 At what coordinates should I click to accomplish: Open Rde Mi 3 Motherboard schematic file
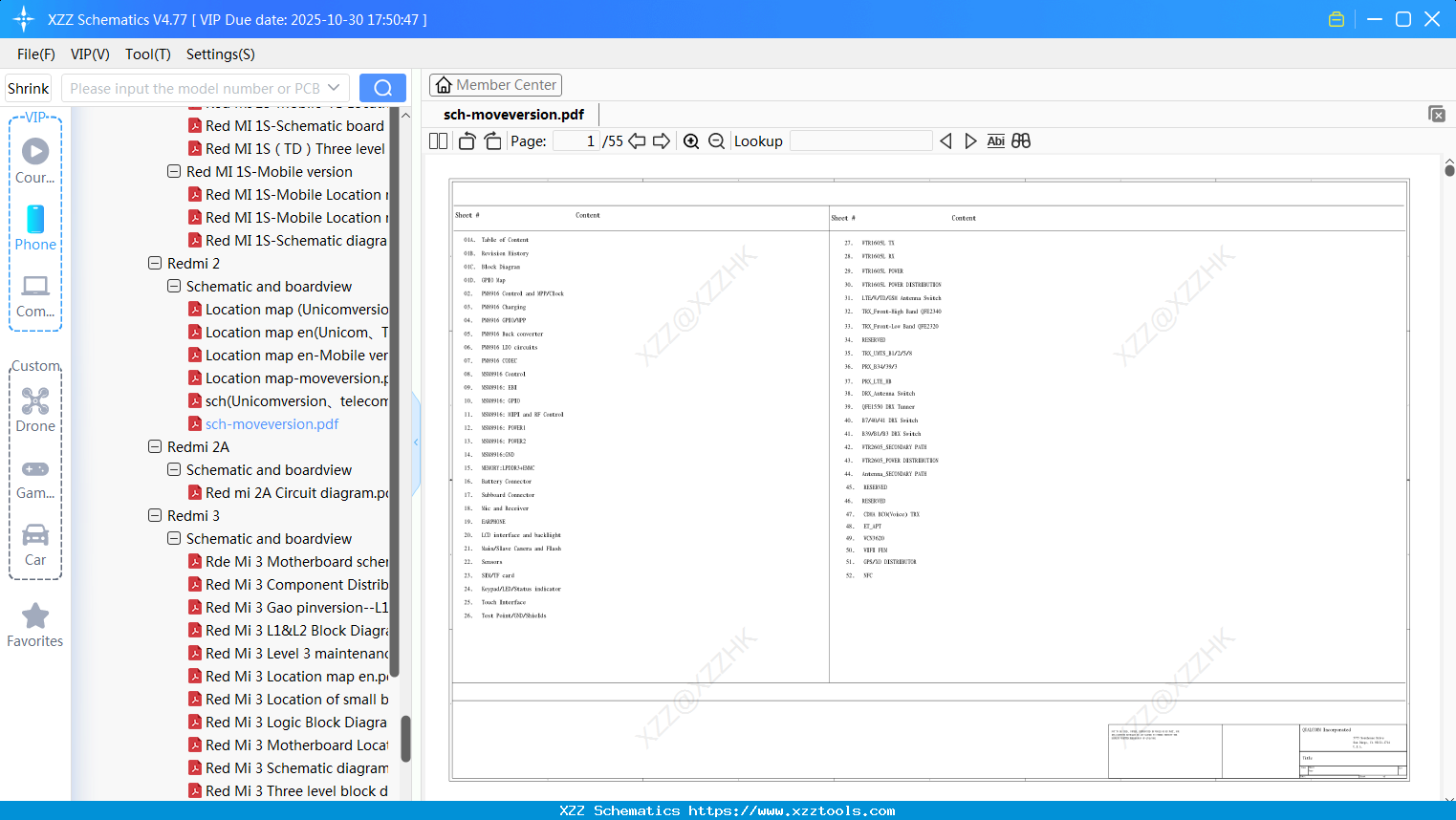(289, 562)
